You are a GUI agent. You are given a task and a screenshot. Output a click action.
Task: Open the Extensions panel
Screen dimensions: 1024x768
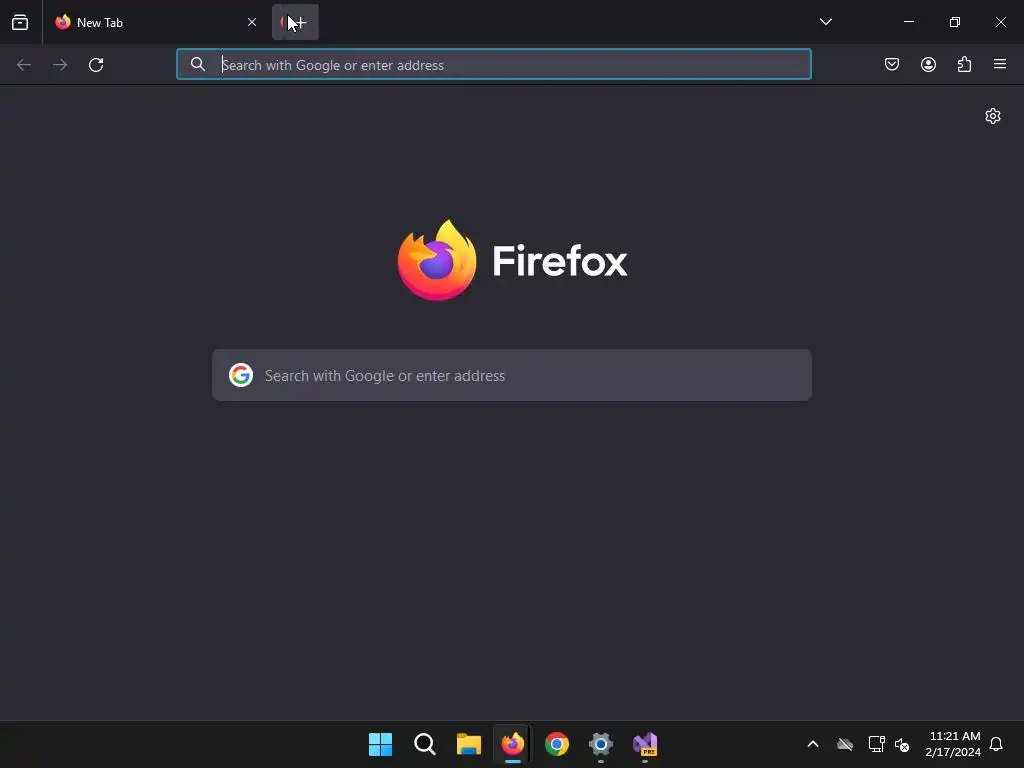coord(964,64)
